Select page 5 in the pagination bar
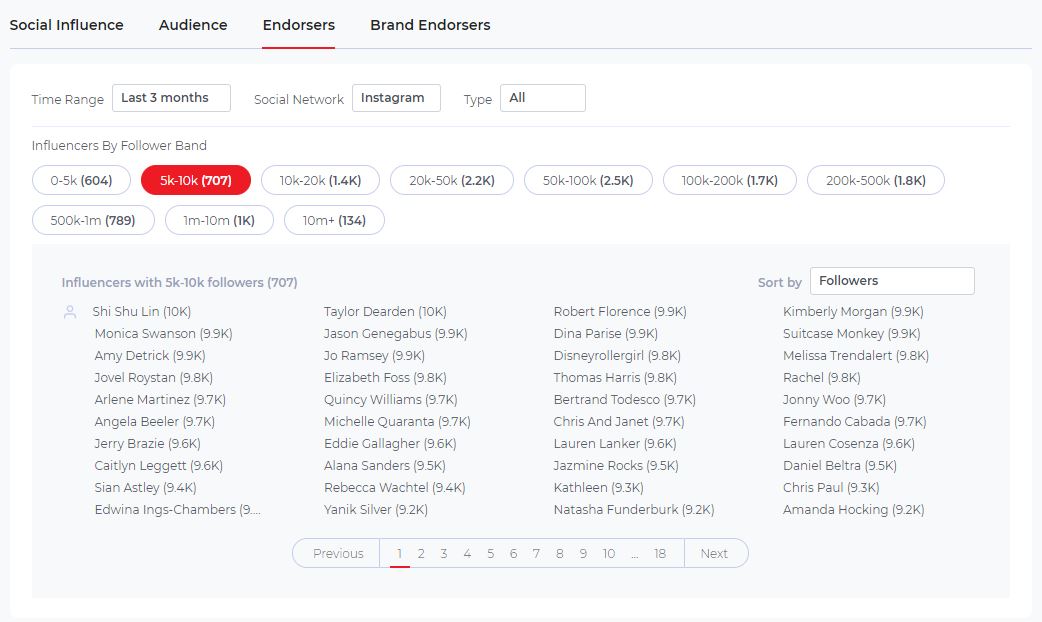The image size is (1042, 622). (x=490, y=553)
